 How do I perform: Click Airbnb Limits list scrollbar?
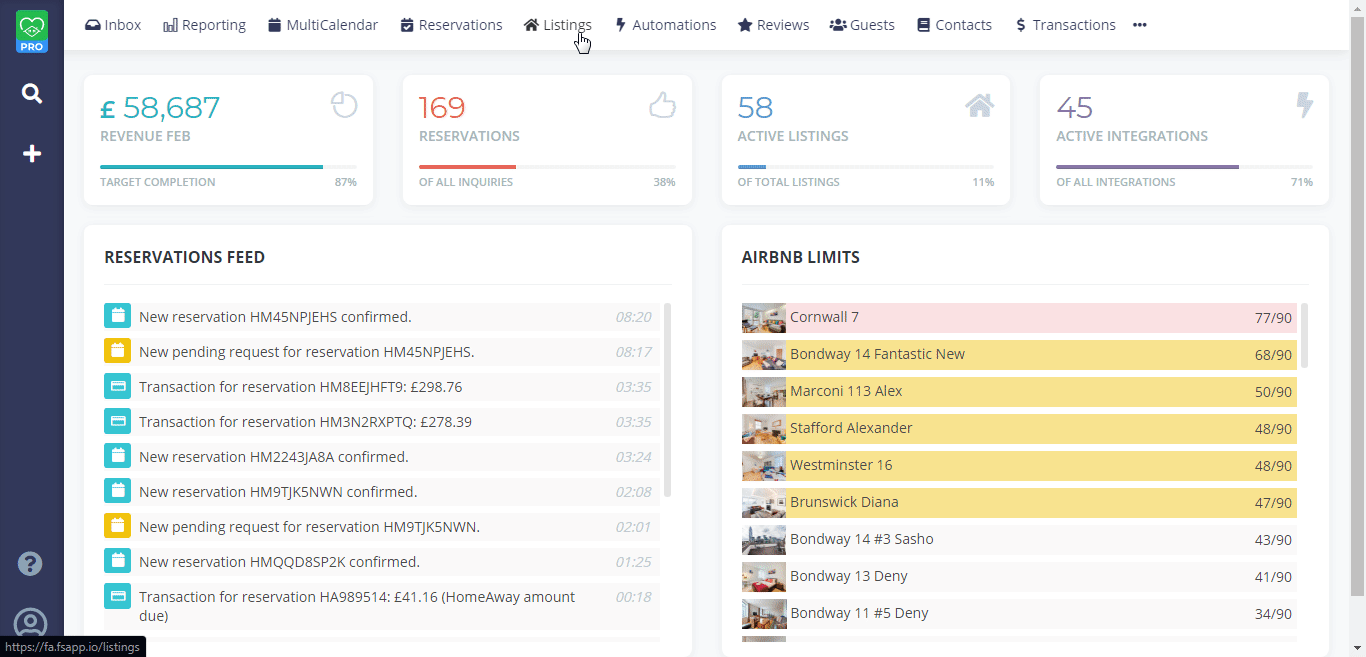1304,336
